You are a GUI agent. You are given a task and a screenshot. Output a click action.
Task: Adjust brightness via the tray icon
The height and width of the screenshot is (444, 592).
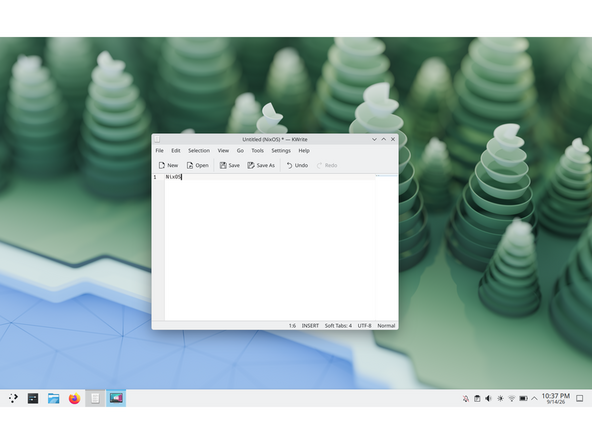coord(500,399)
